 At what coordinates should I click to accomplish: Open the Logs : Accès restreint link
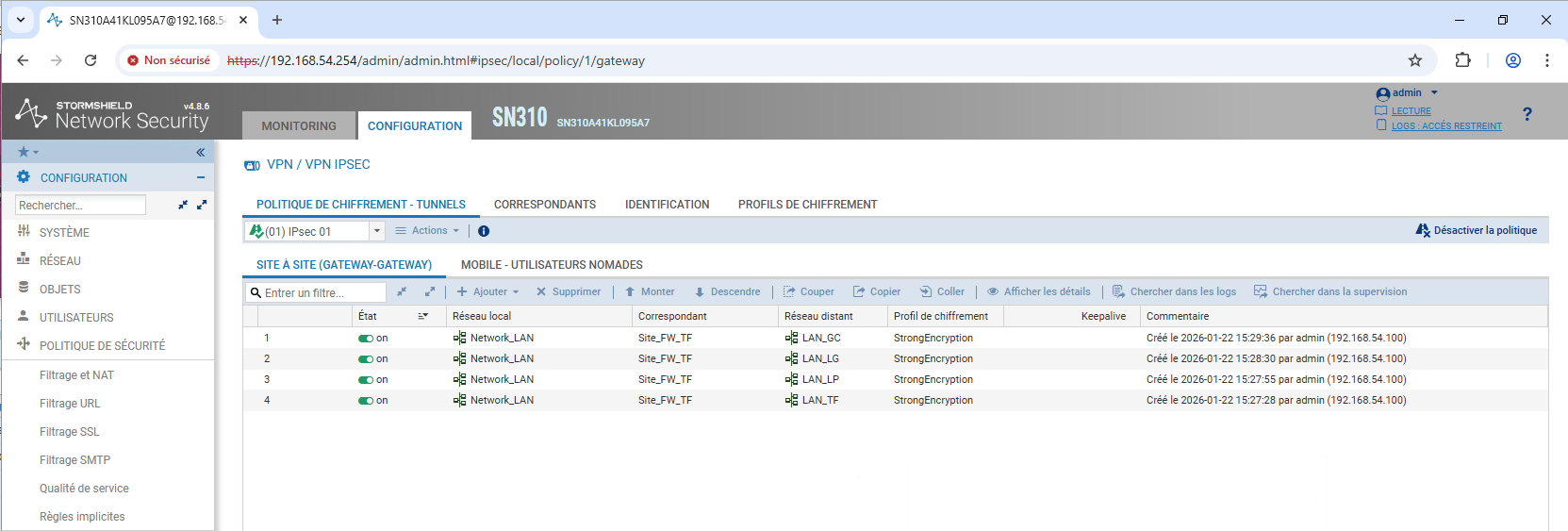click(1446, 126)
